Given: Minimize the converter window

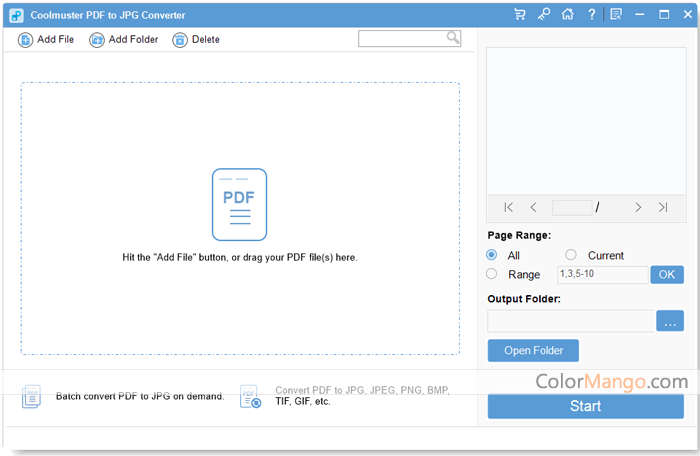Looking at the screenshot, I should pyautogui.click(x=640, y=15).
